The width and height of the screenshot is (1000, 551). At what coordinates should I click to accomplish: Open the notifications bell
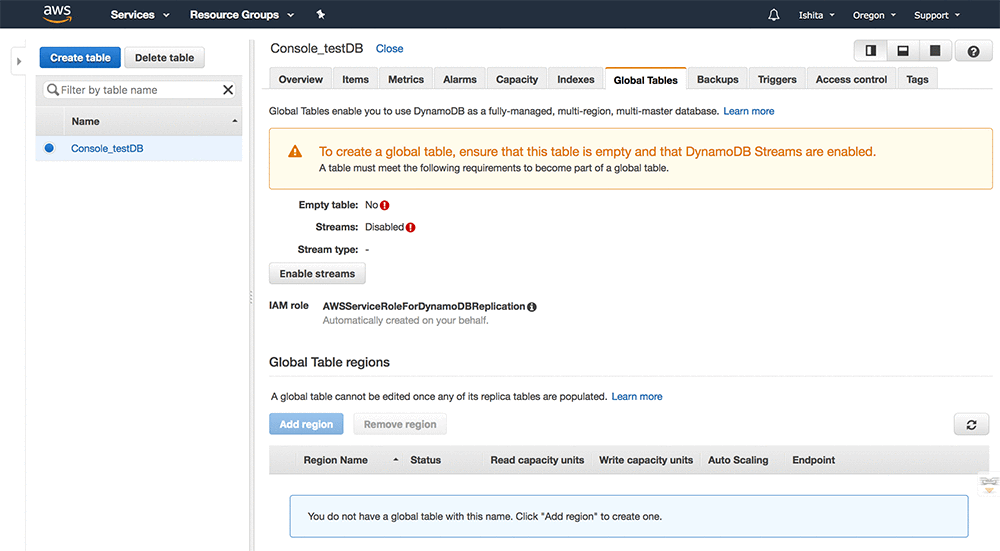pos(774,15)
